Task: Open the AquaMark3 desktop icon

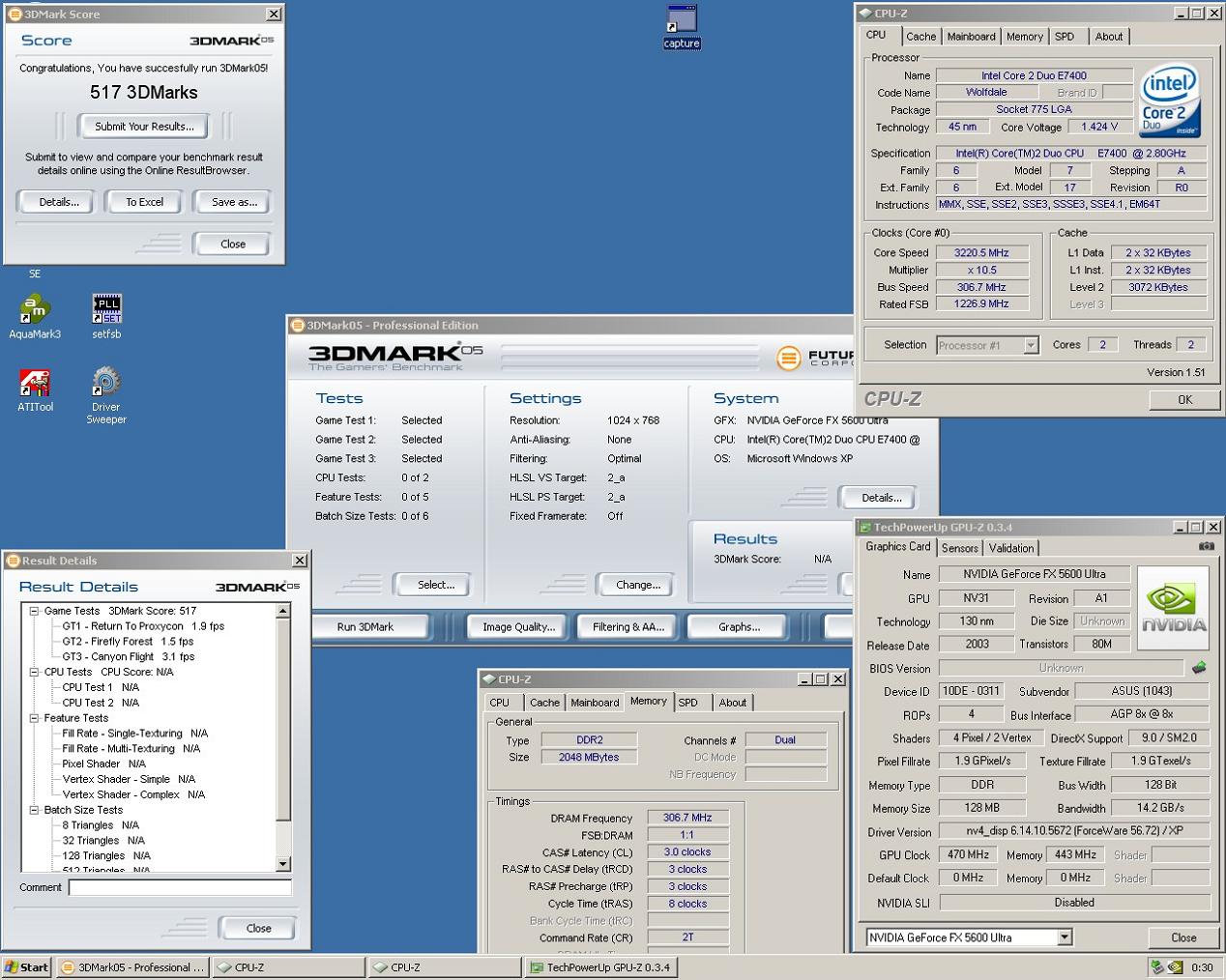Action: 35,317
